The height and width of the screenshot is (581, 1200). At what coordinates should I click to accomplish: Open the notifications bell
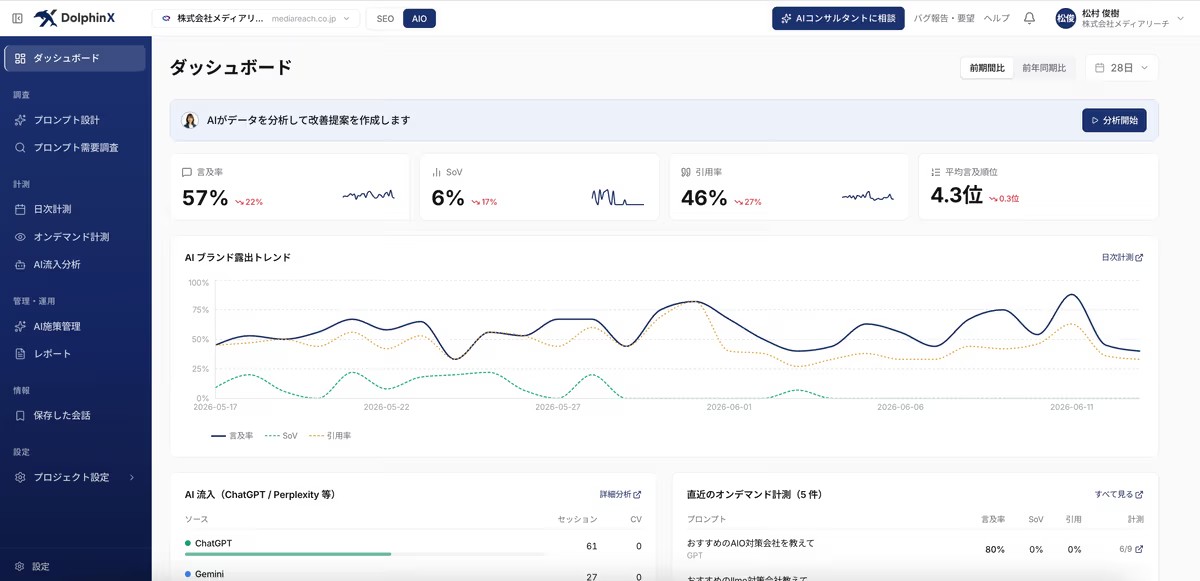[x=1029, y=18]
